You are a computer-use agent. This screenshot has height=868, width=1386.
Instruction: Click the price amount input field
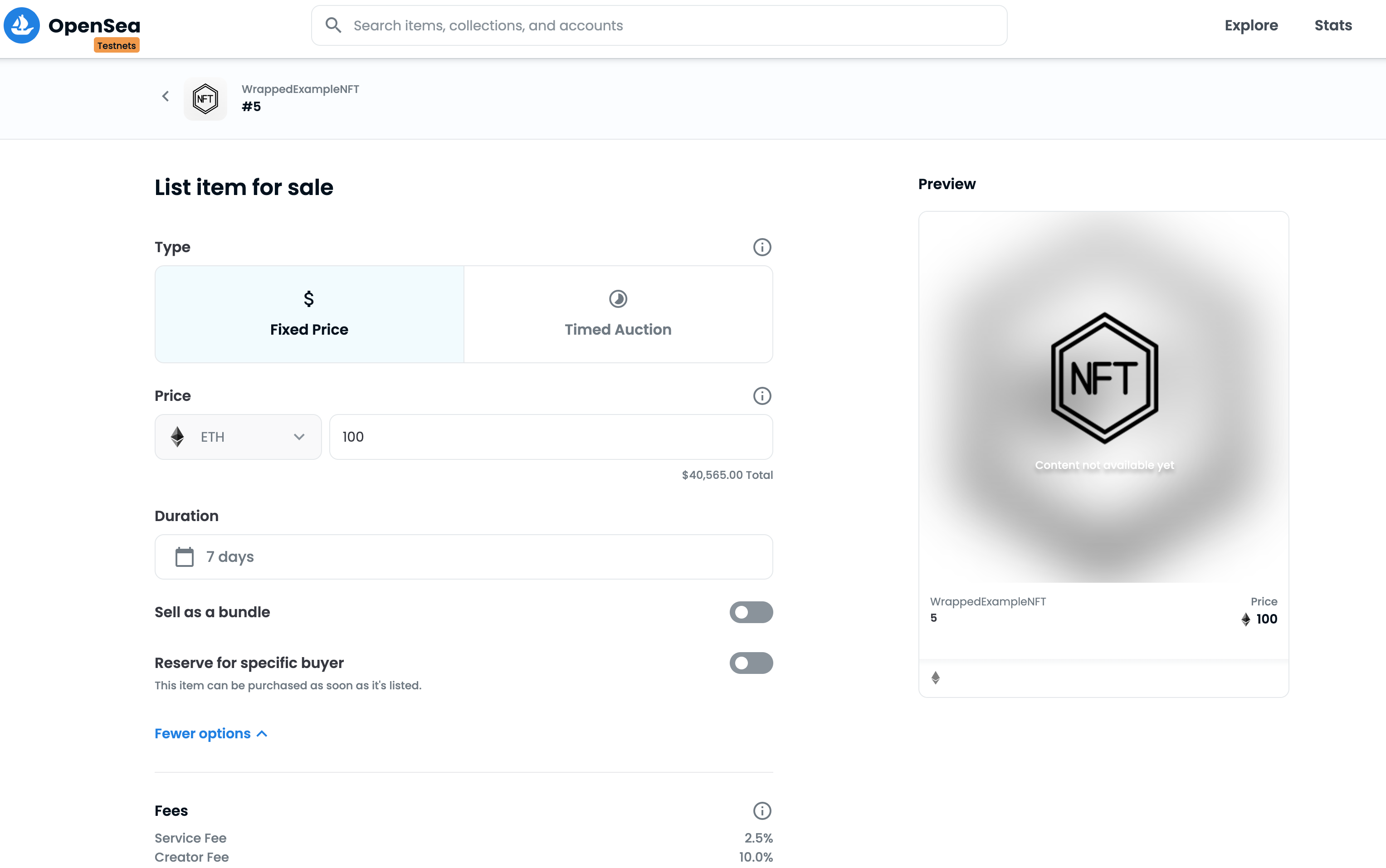[x=550, y=437]
